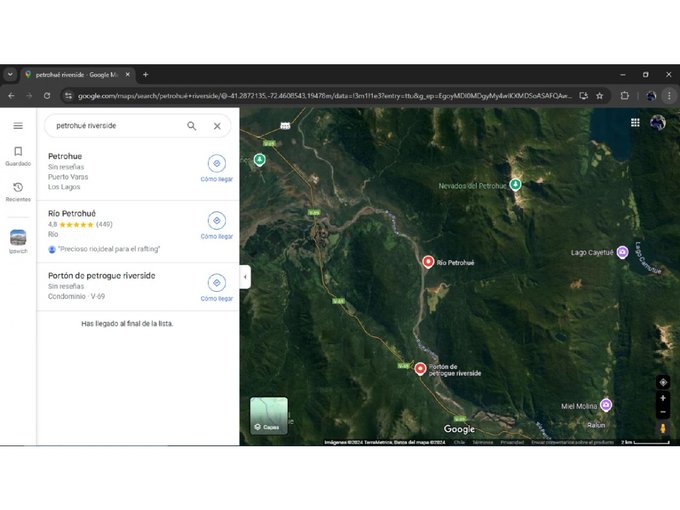Open the tab search dropdown arrow

coord(10,74)
